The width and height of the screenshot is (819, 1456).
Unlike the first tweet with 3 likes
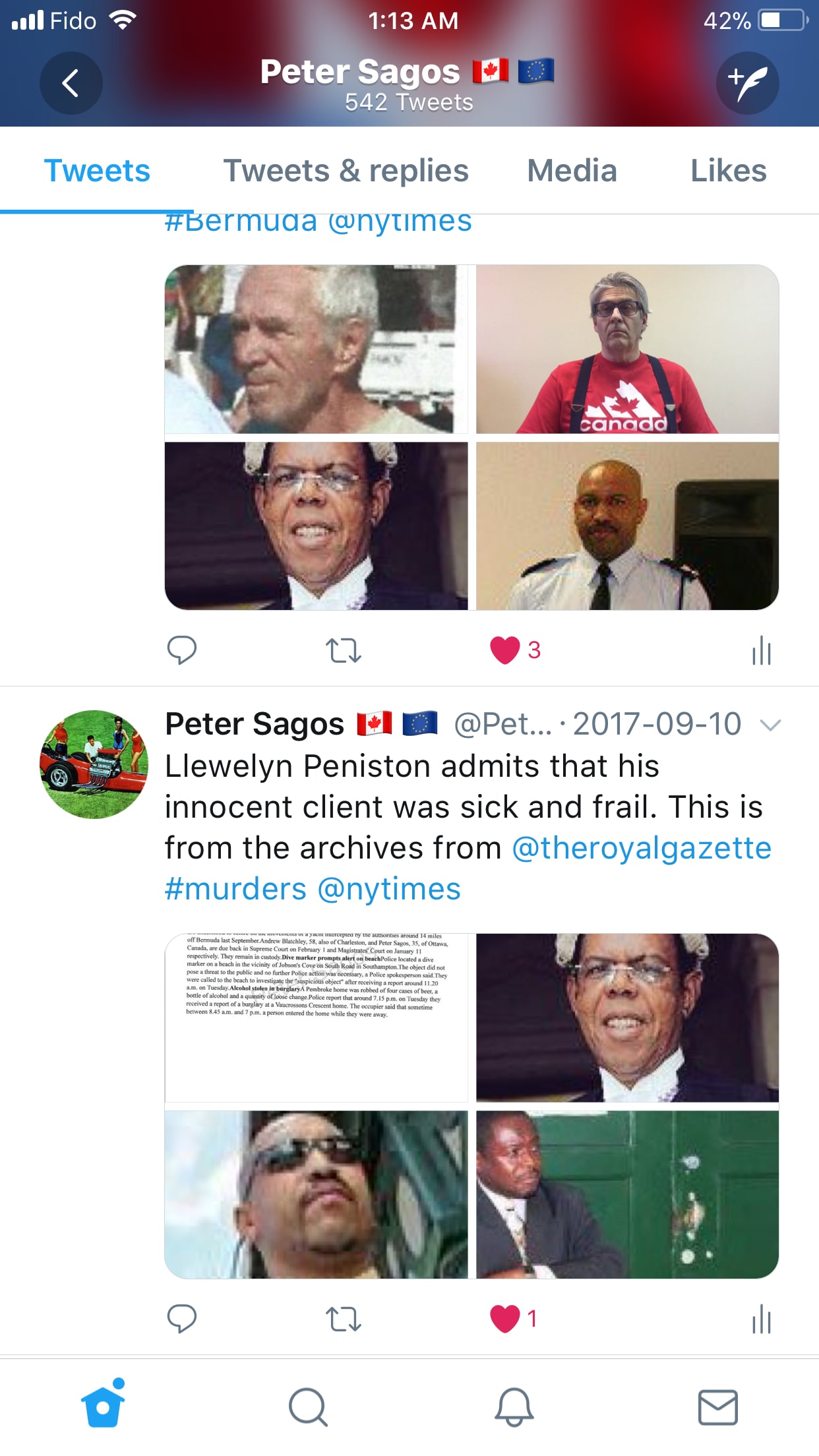point(505,650)
